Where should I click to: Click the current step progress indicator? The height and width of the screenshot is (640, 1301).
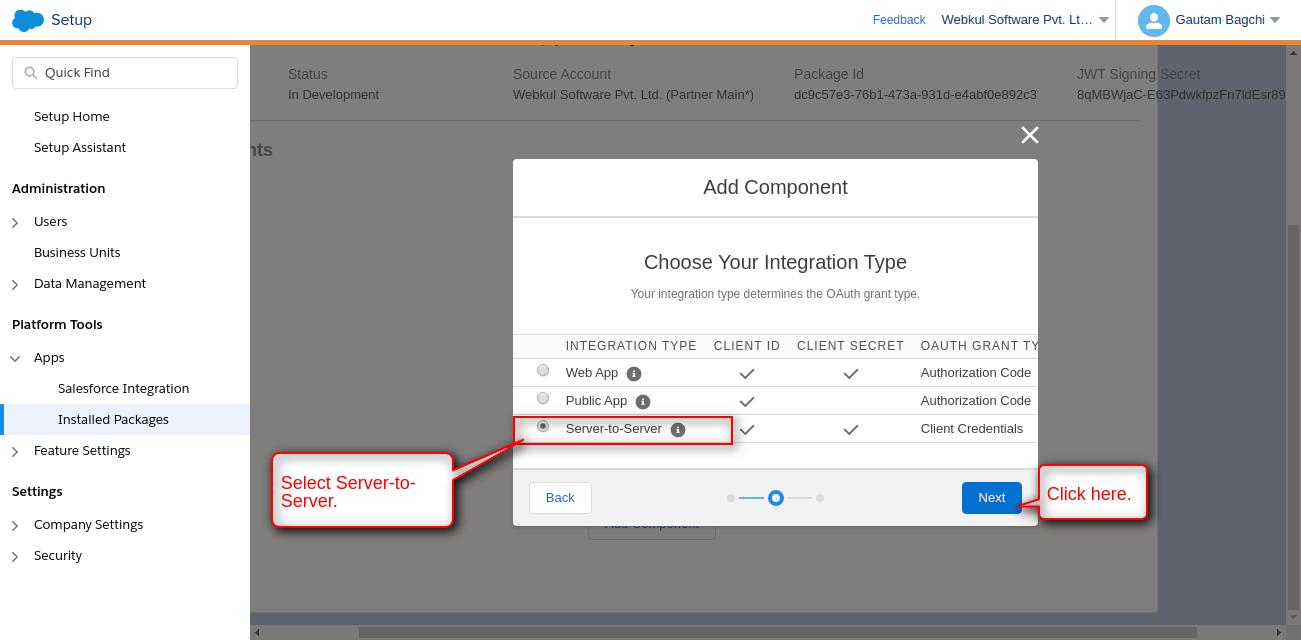[x=776, y=498]
